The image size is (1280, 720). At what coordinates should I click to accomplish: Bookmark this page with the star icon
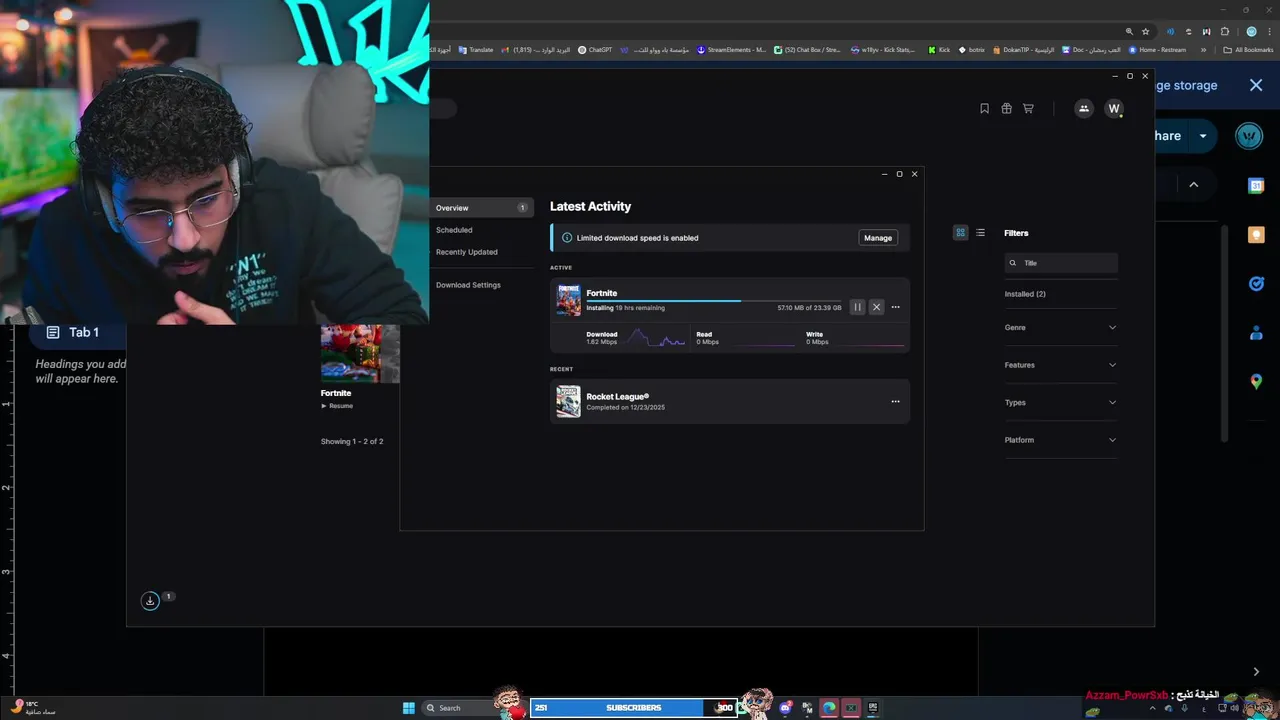(1146, 31)
